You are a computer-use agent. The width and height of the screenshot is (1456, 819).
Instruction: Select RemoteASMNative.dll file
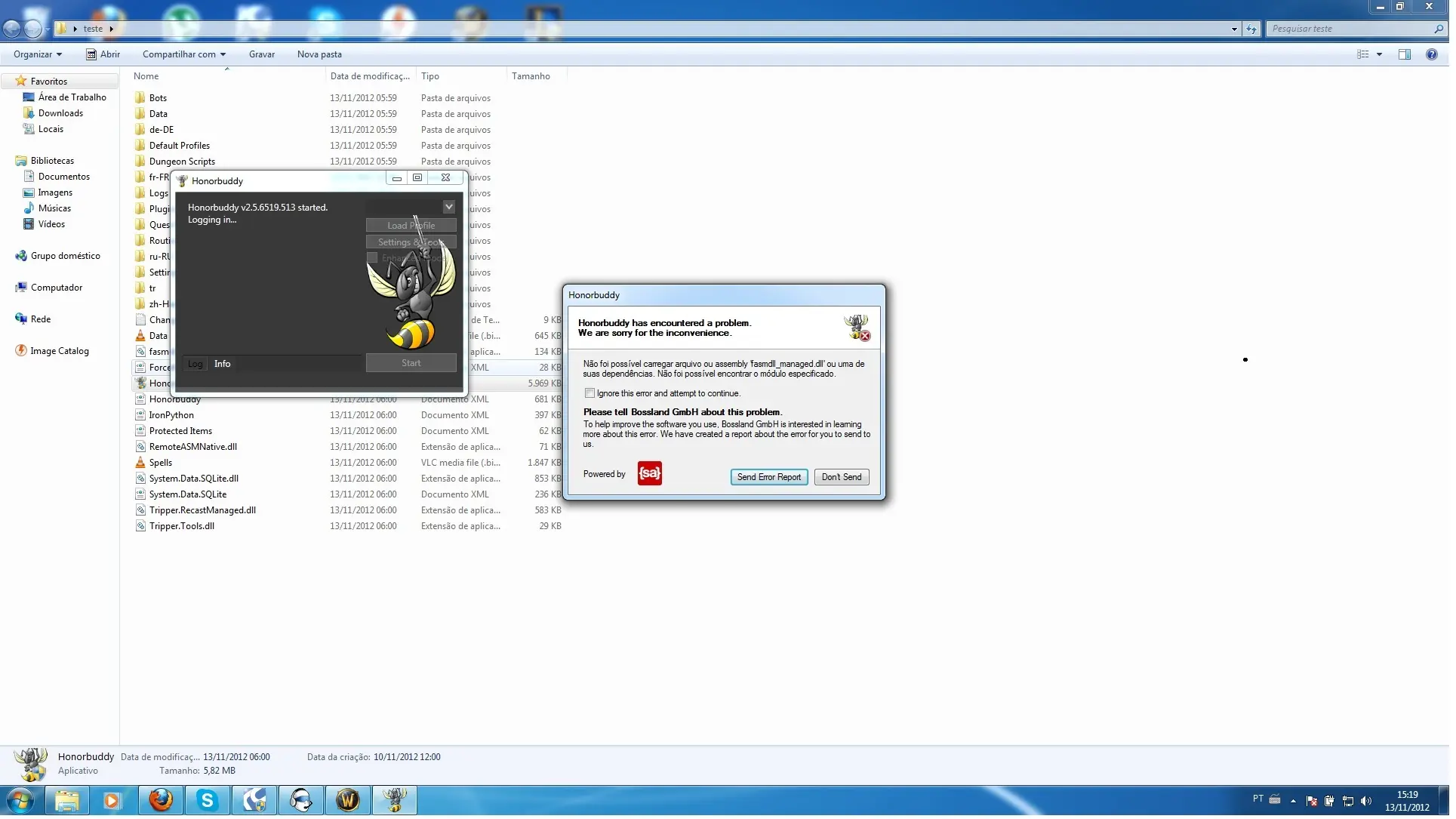point(193,447)
